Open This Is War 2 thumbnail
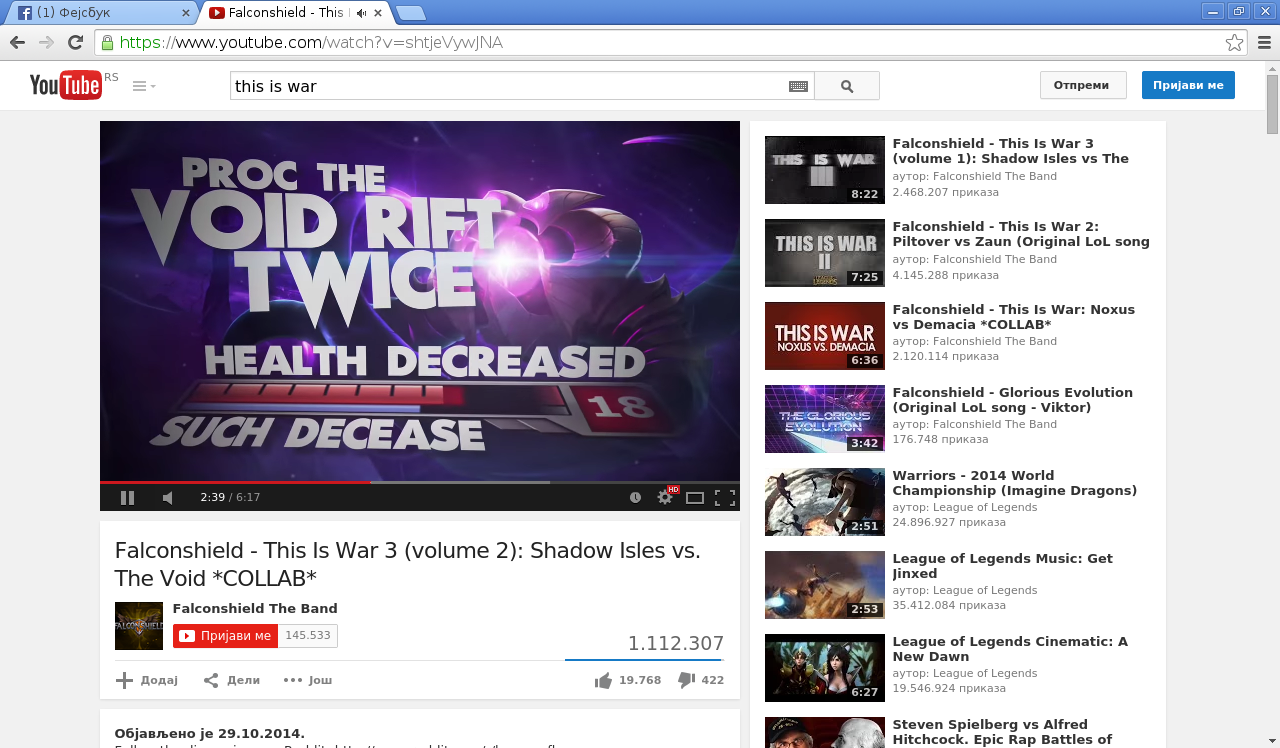Image resolution: width=1280 pixels, height=748 pixels. pyautogui.click(x=825, y=253)
